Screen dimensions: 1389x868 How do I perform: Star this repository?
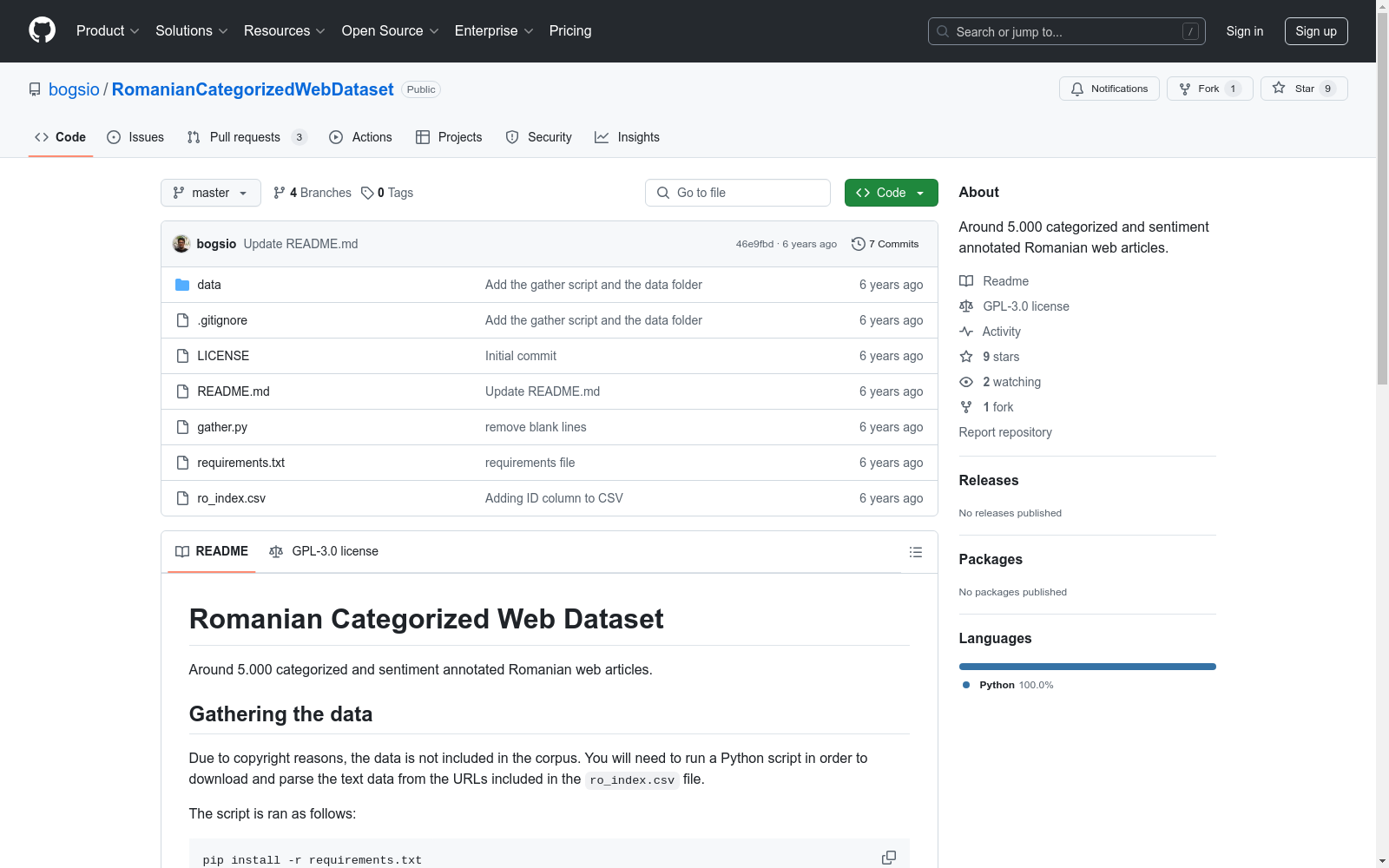click(1304, 89)
